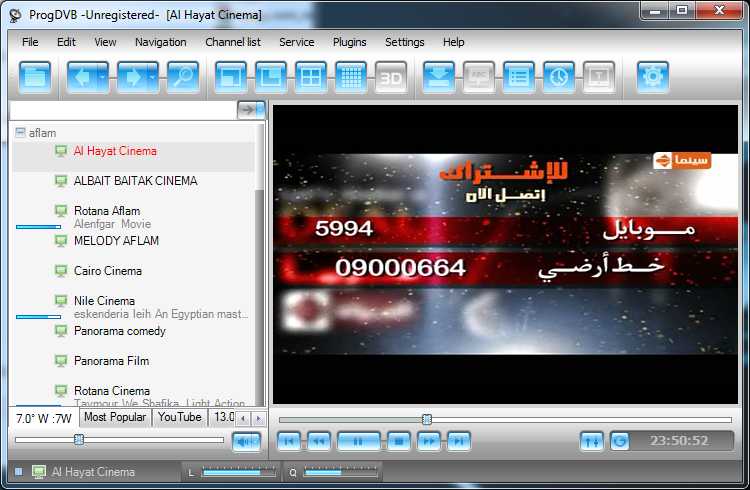Open the File menu

[30, 42]
